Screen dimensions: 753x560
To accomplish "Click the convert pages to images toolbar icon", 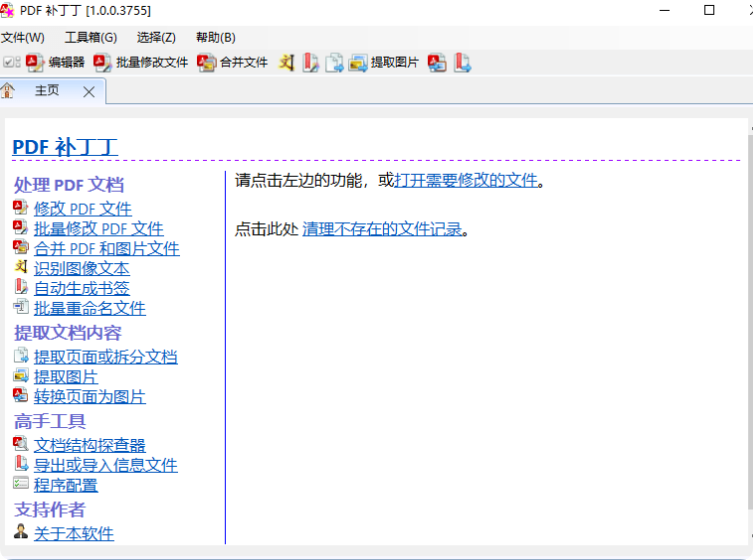I will [x=437, y=62].
